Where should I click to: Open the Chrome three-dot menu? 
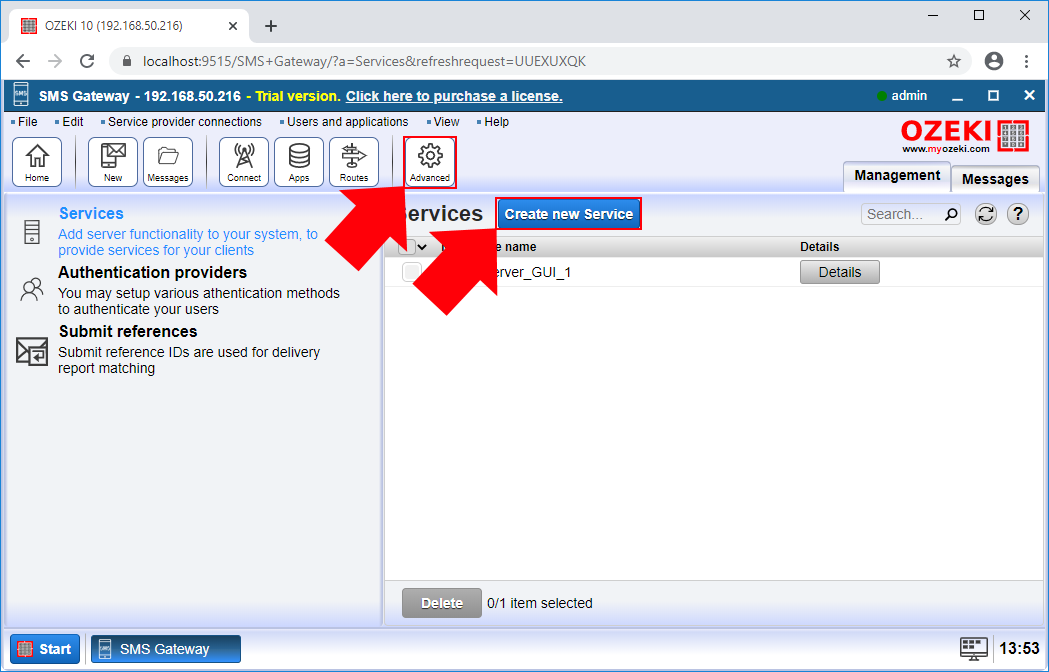(1026, 62)
